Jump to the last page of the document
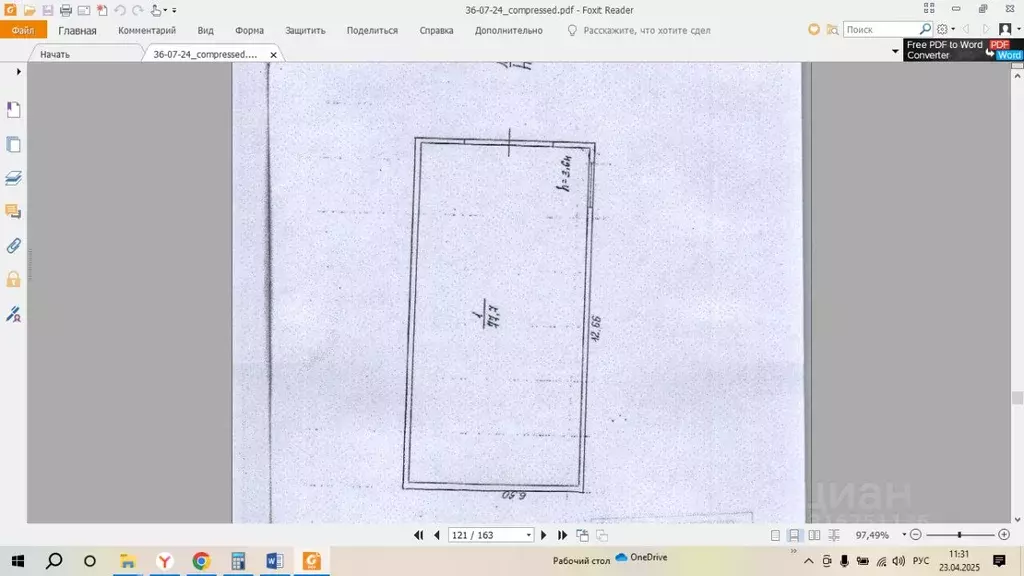The width and height of the screenshot is (1024, 576). 562,535
